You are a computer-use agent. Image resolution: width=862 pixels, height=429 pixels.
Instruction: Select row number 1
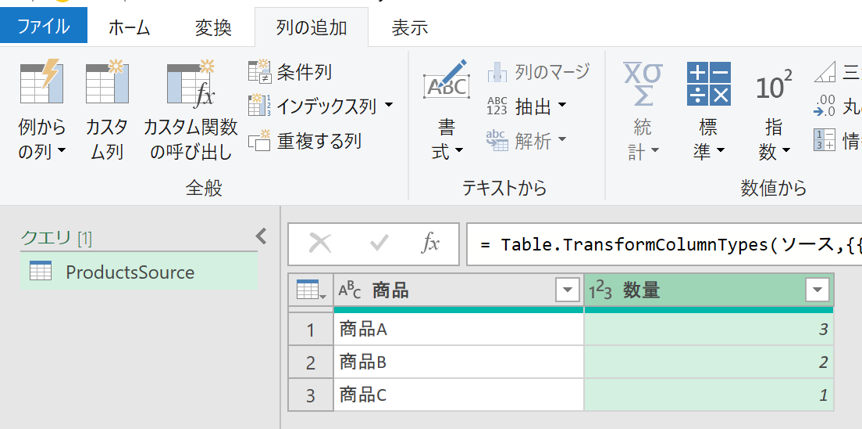pos(311,330)
